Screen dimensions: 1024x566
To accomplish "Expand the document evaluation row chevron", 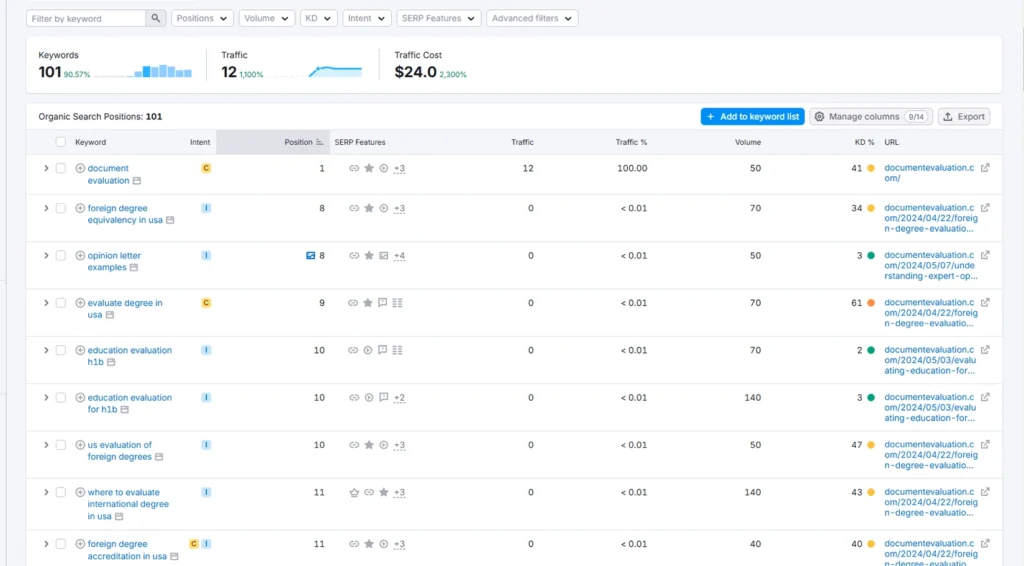I will (46, 168).
